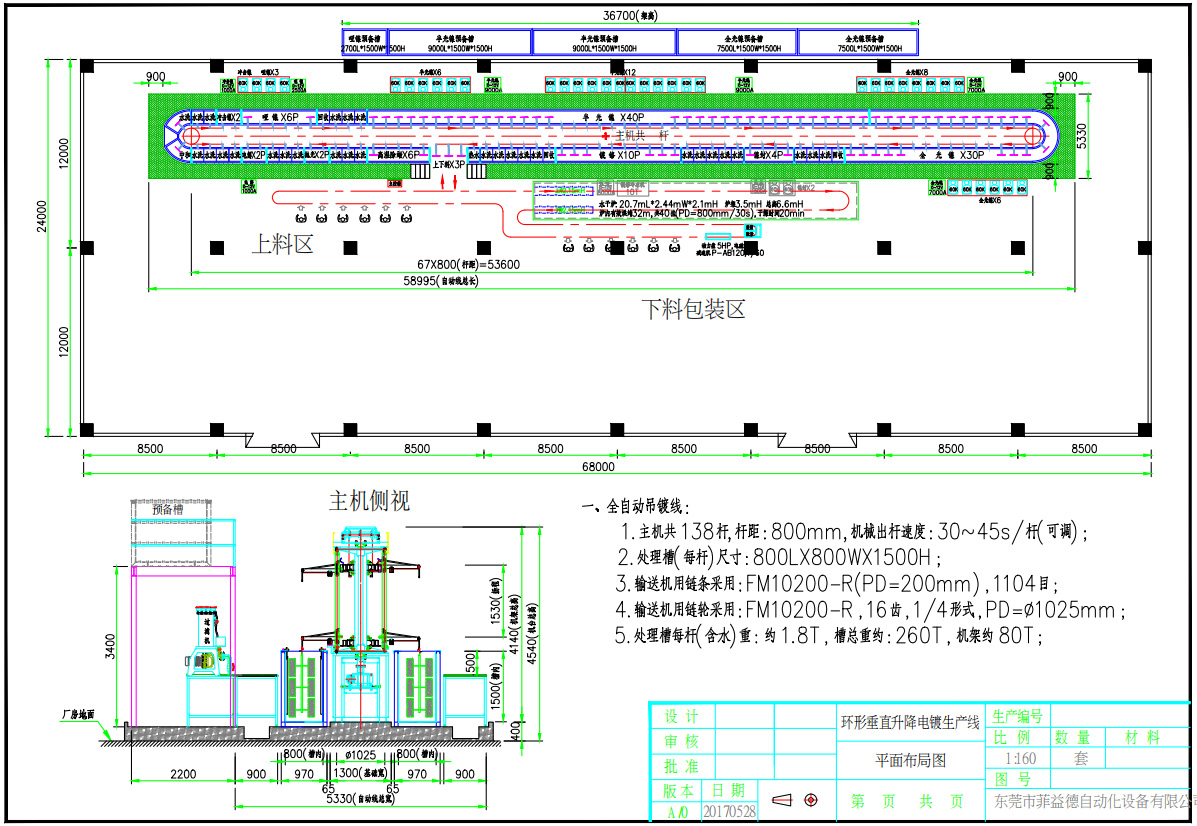Screen dimensions: 1197x826
Task: Select the 20170528 date field
Action: 730,811
